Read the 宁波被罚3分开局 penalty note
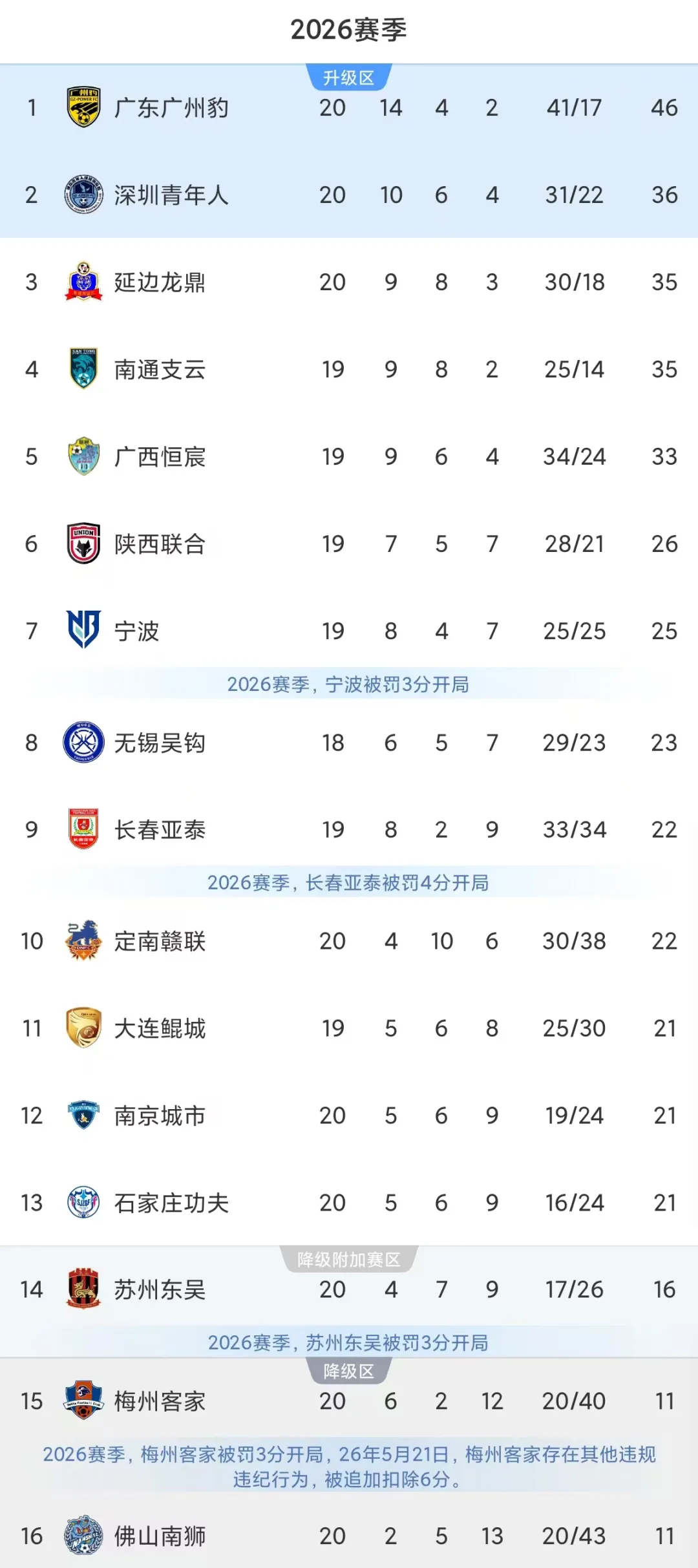Viewport: 698px width, 1568px height. tap(348, 684)
